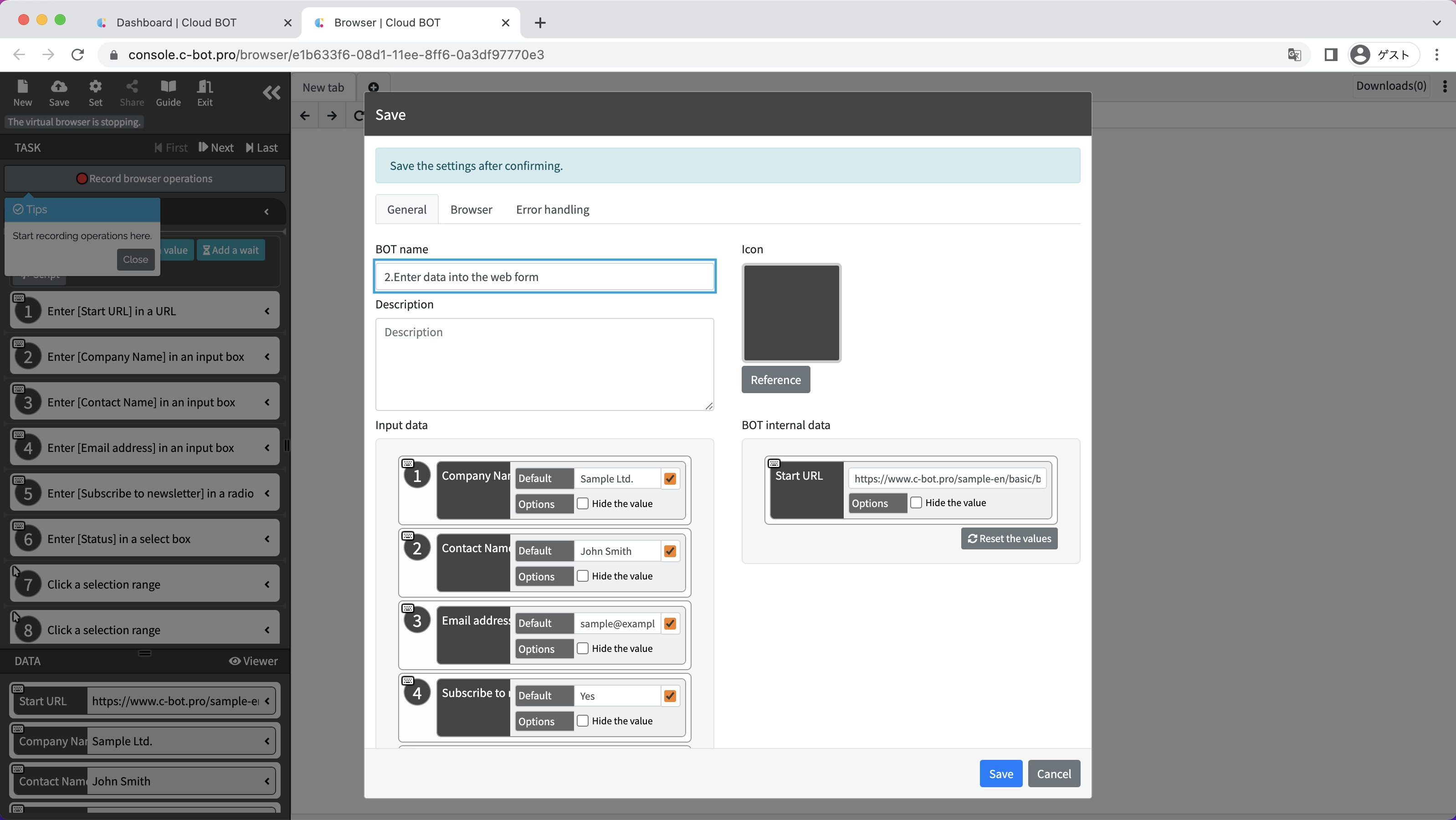Uncheck the Company Name default checkbox
The image size is (1456, 820).
pos(670,479)
